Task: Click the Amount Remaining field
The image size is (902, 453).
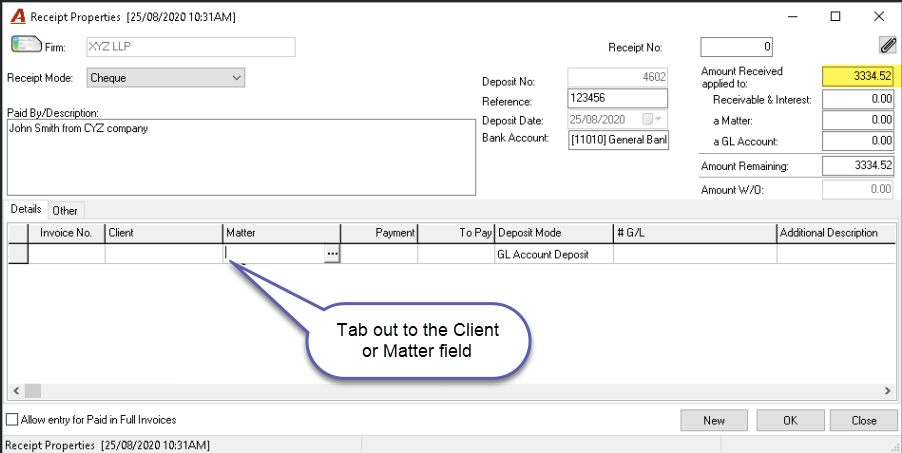Action: click(x=858, y=166)
